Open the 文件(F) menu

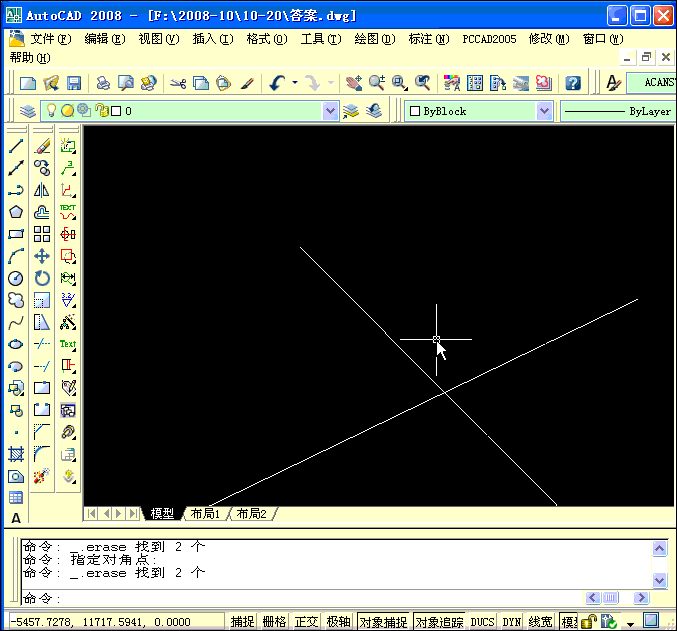click(x=51, y=39)
